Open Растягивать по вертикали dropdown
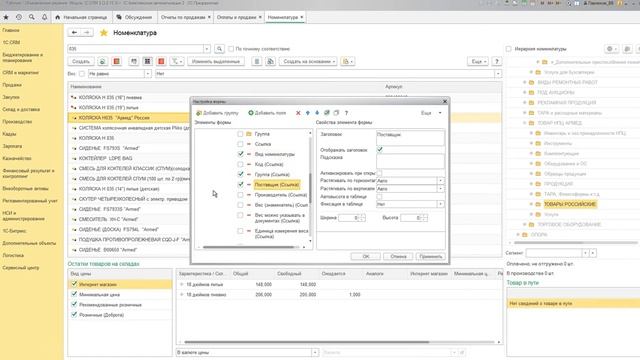 440,189
